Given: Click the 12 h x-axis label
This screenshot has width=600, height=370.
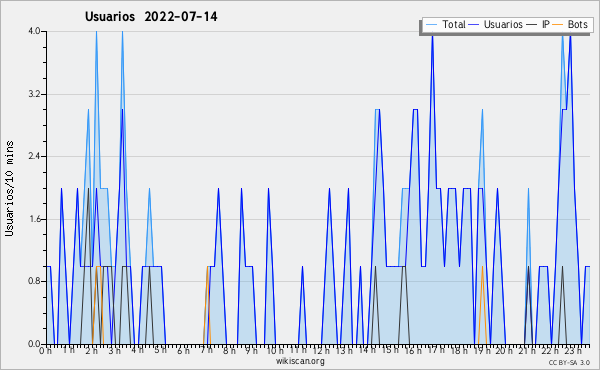Looking at the screenshot, I should coord(321,351).
